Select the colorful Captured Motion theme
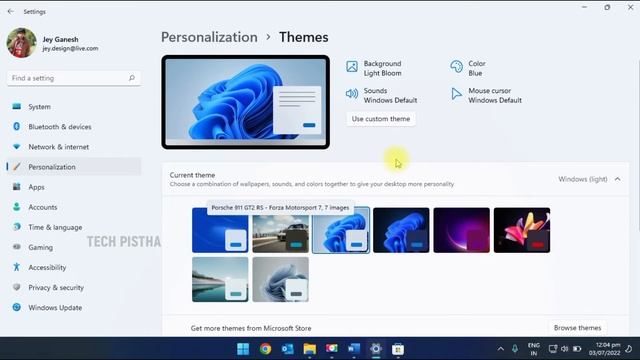Image resolution: width=640 pixels, height=360 pixels. [522, 230]
